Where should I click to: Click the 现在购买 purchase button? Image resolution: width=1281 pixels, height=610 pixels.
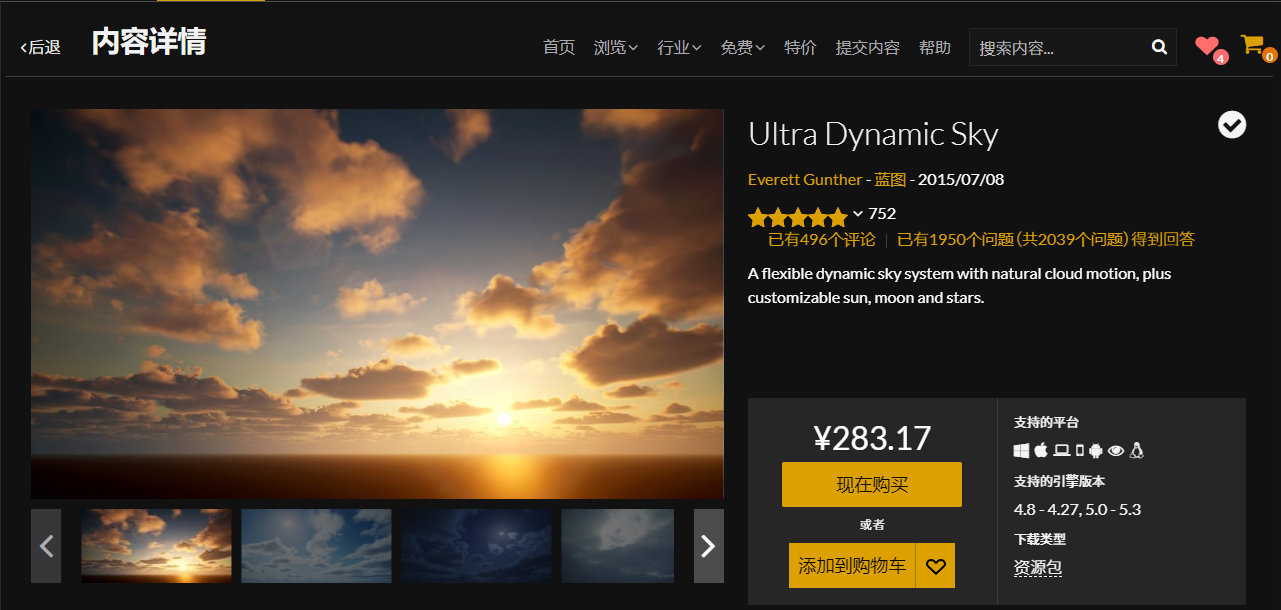coord(871,484)
